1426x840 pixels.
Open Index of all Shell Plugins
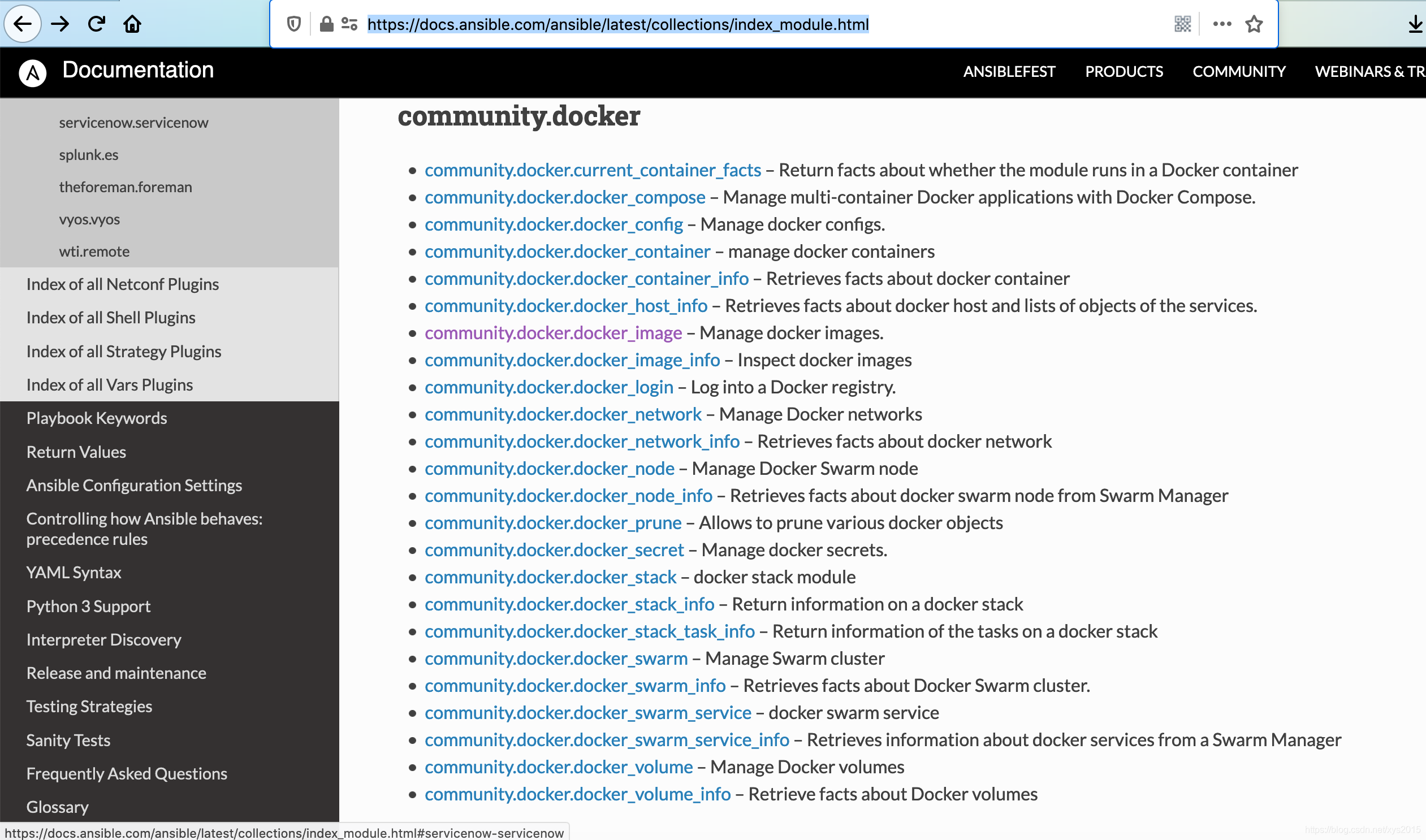pyautogui.click(x=111, y=318)
